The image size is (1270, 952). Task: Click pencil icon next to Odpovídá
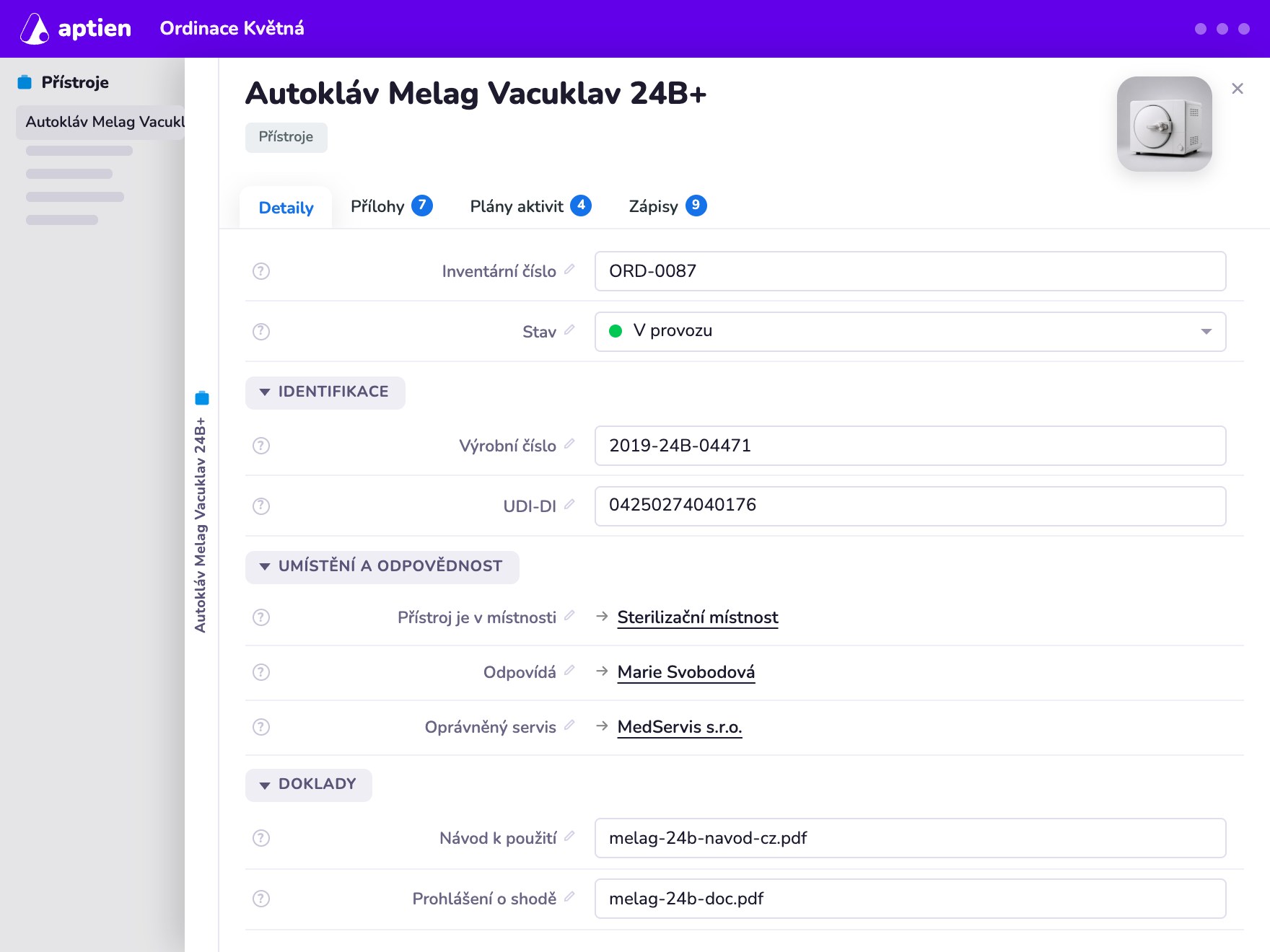click(x=569, y=671)
